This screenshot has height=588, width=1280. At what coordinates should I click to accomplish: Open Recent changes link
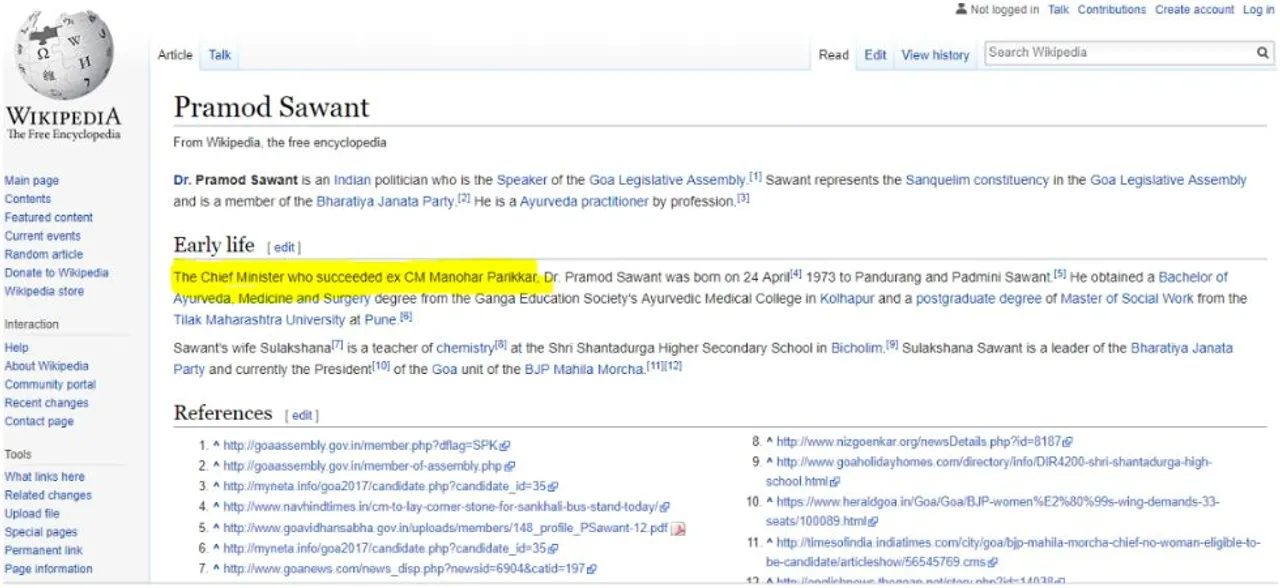pyautogui.click(x=46, y=403)
